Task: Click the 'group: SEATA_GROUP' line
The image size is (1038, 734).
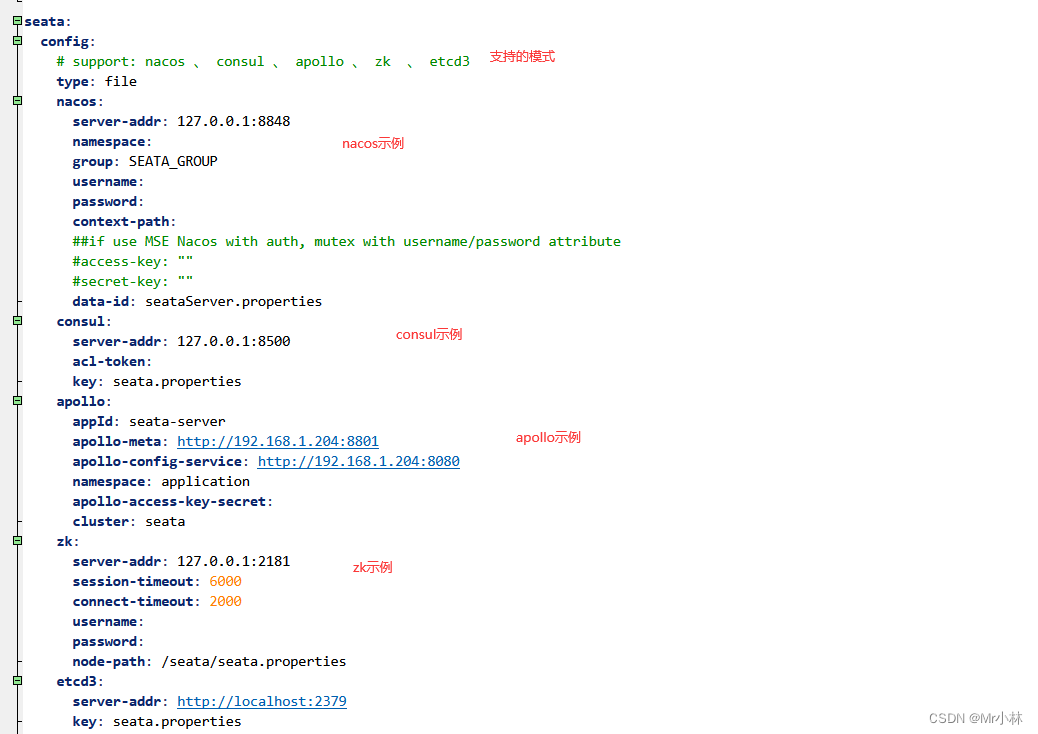Action: [145, 161]
